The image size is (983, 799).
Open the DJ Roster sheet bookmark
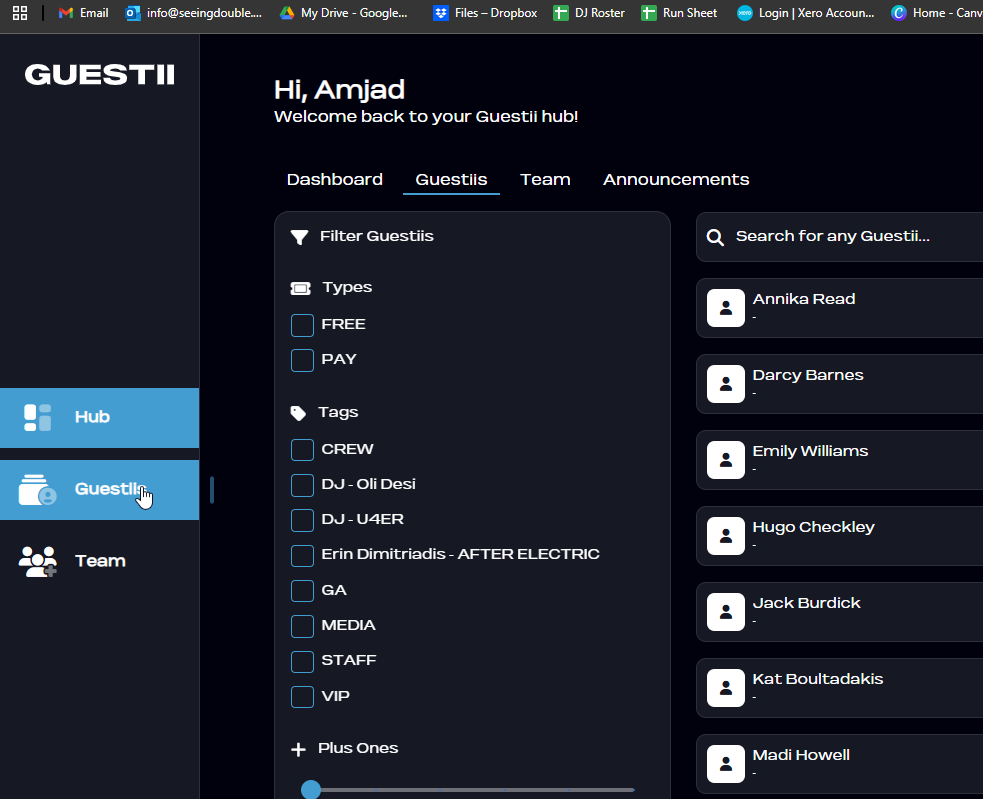(x=589, y=13)
